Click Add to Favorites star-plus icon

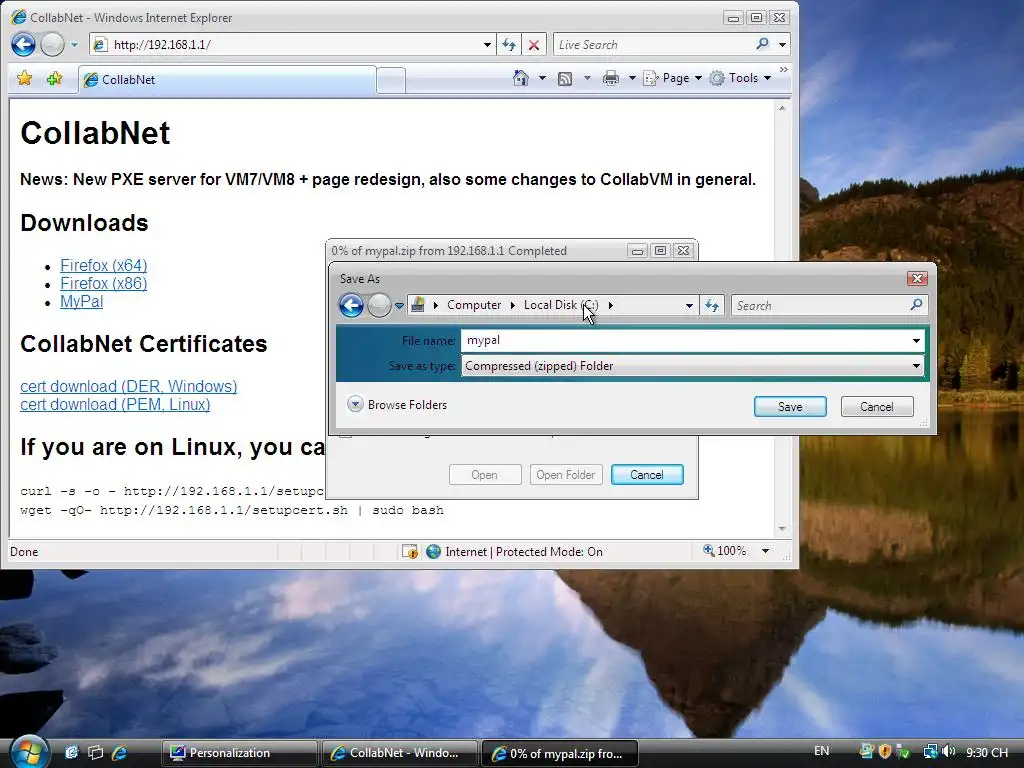(x=54, y=79)
